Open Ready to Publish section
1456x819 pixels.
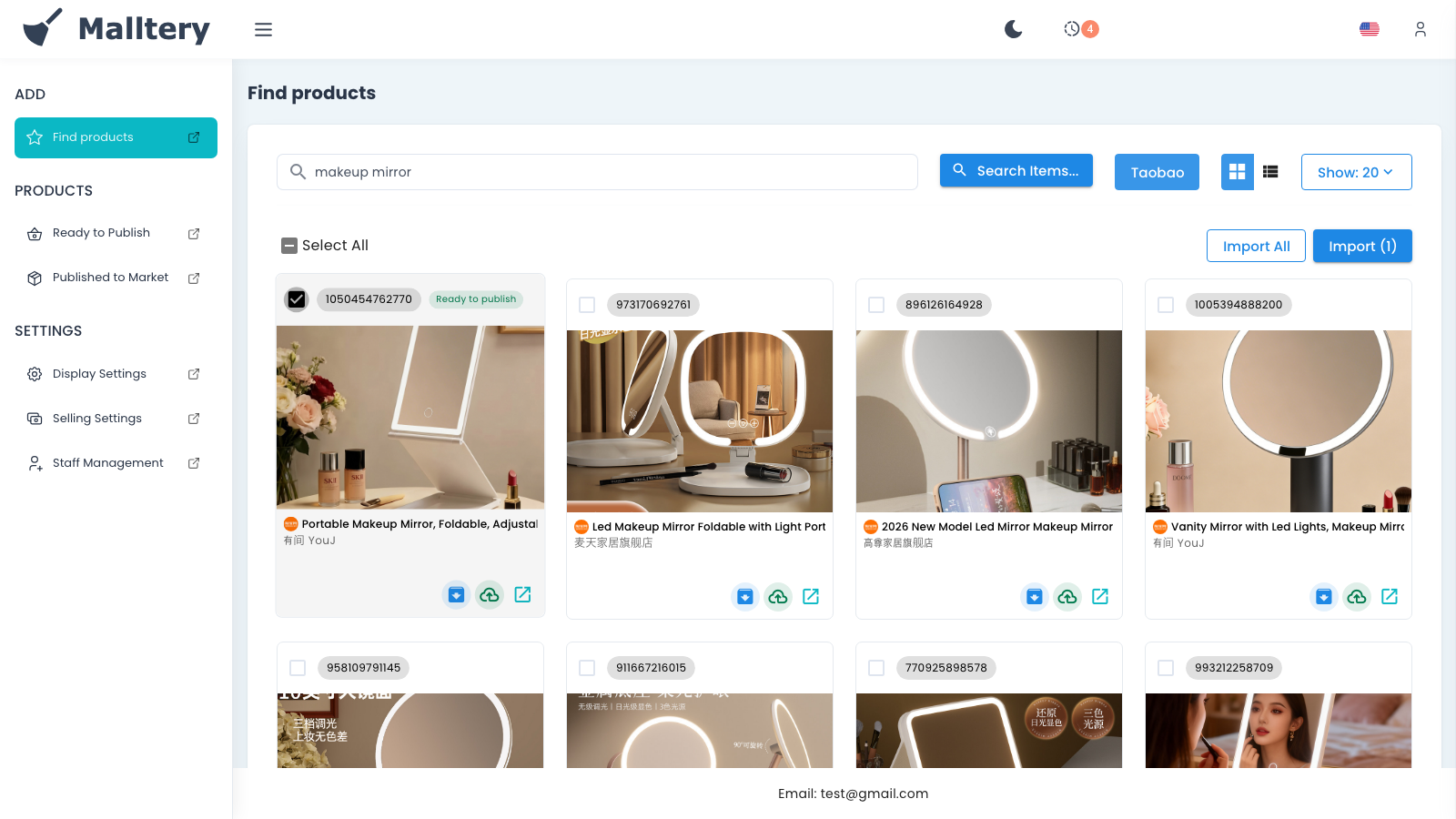pyautogui.click(x=101, y=233)
